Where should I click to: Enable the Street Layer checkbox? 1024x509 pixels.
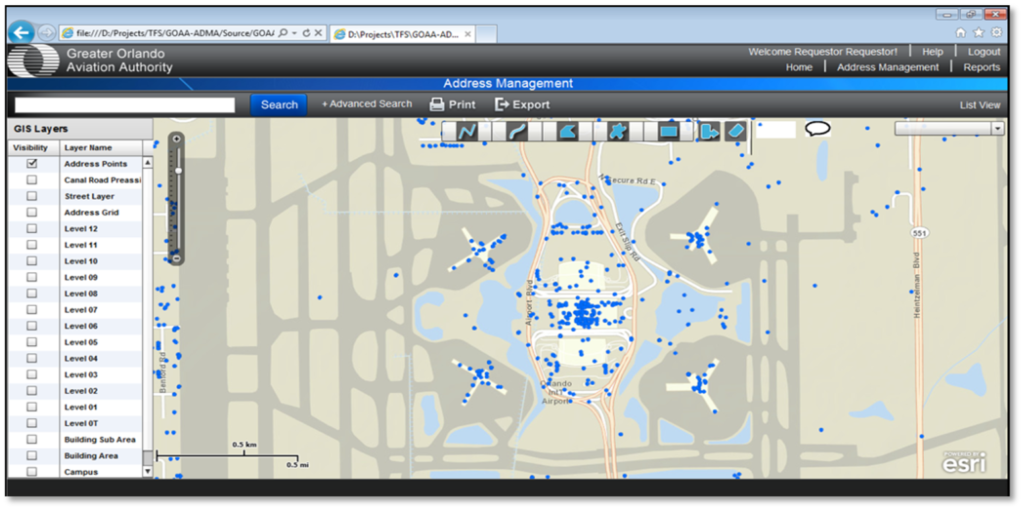click(x=32, y=196)
